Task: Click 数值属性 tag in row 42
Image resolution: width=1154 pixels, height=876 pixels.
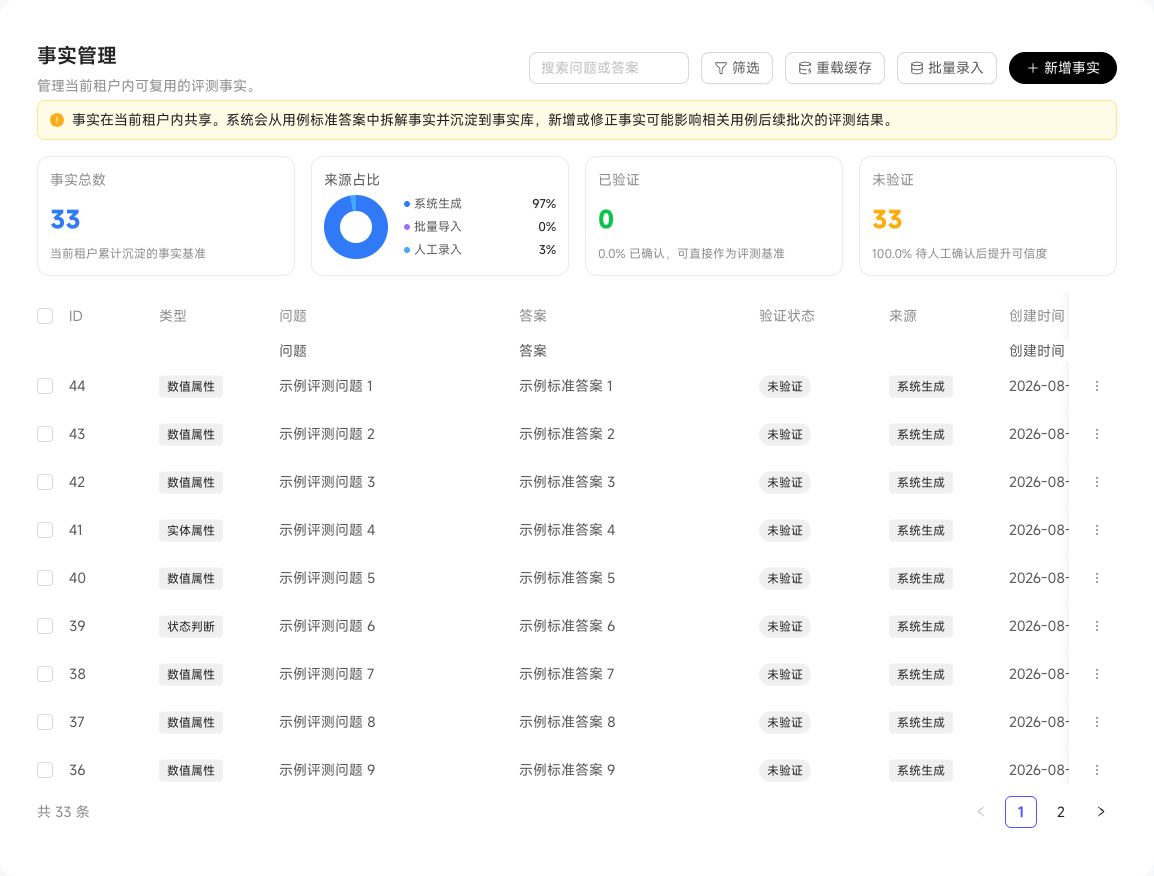Action: tap(191, 482)
